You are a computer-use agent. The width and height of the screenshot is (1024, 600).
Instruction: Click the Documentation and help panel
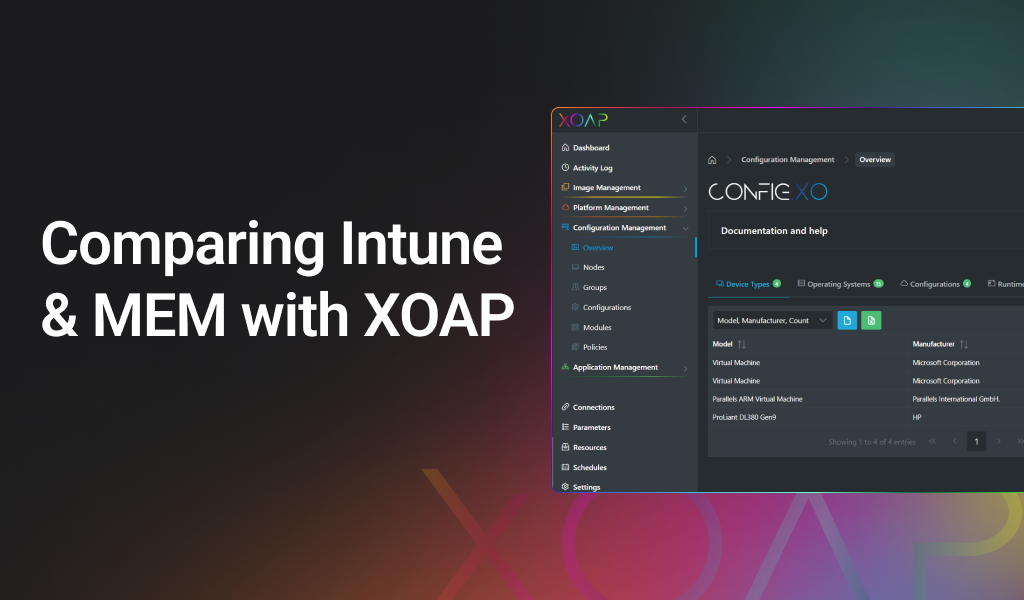(x=866, y=230)
